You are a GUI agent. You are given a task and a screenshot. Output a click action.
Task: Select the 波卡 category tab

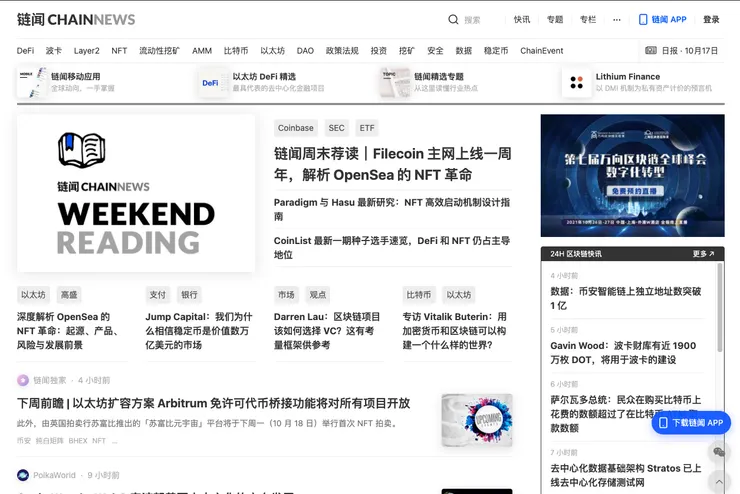click(54, 50)
